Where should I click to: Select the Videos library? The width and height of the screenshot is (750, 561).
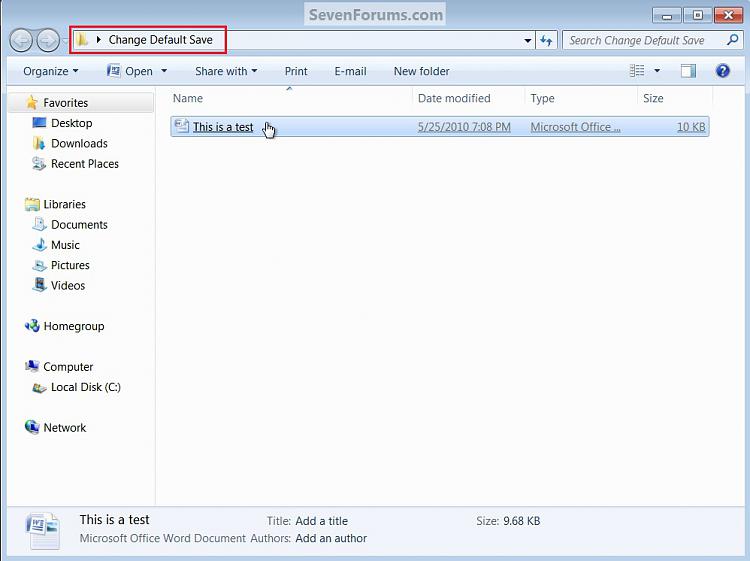(68, 286)
